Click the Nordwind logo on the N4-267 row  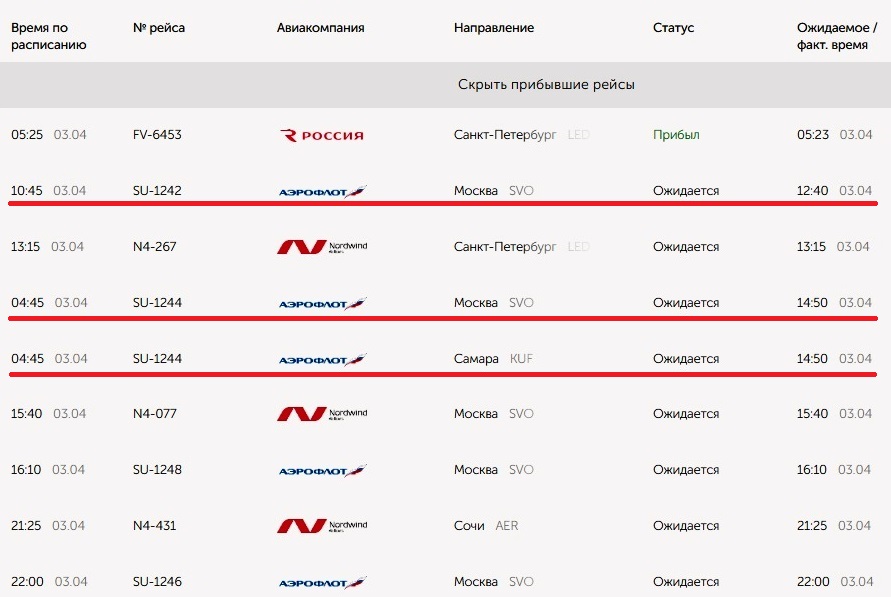322,247
